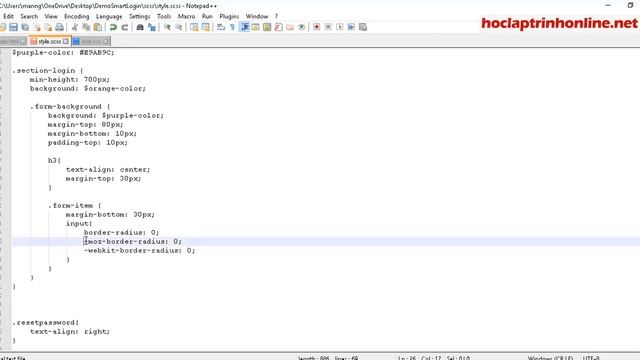
Task: Click the macro Playback icon
Action: (x=340, y=27)
